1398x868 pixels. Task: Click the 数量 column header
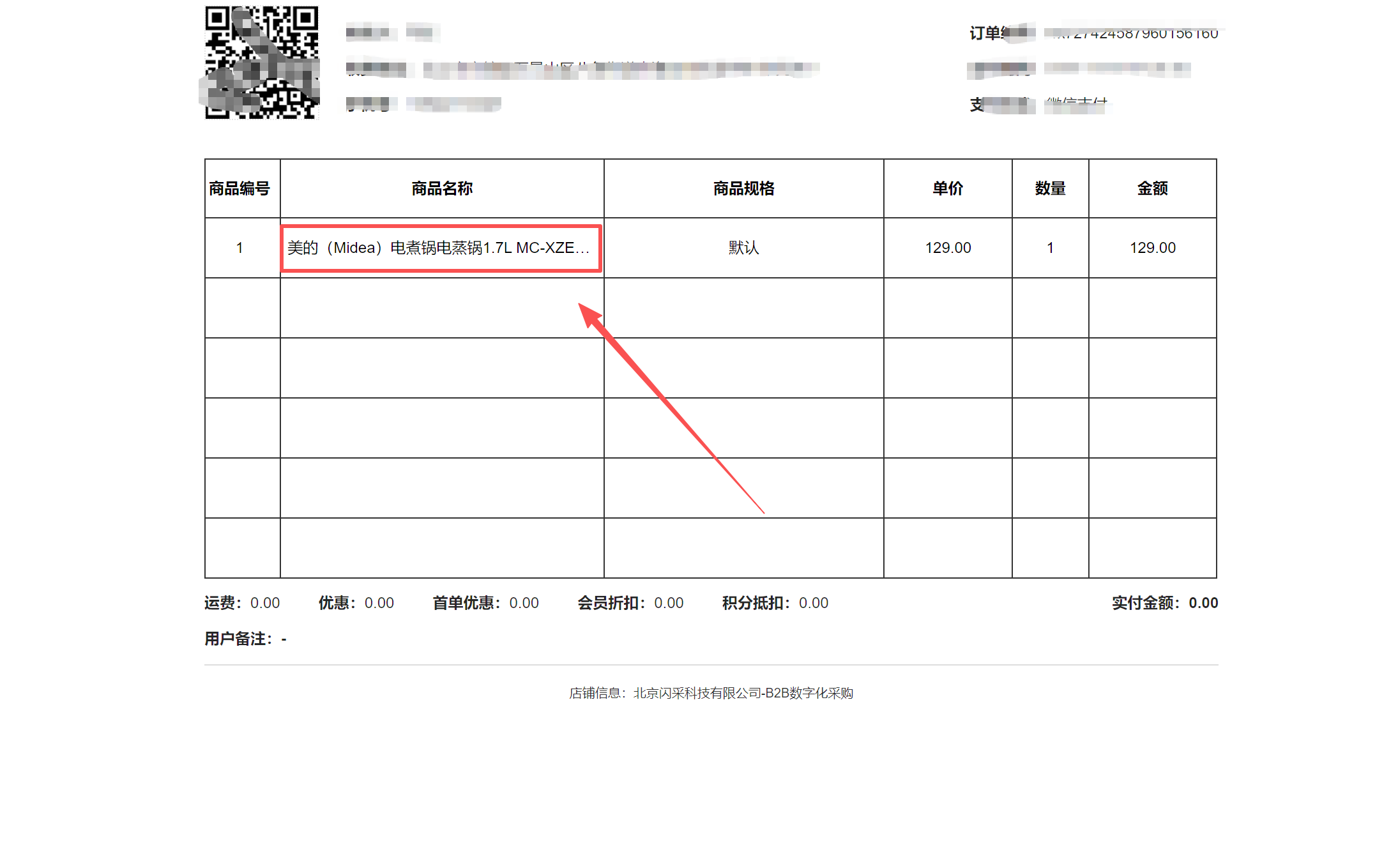coord(1050,188)
